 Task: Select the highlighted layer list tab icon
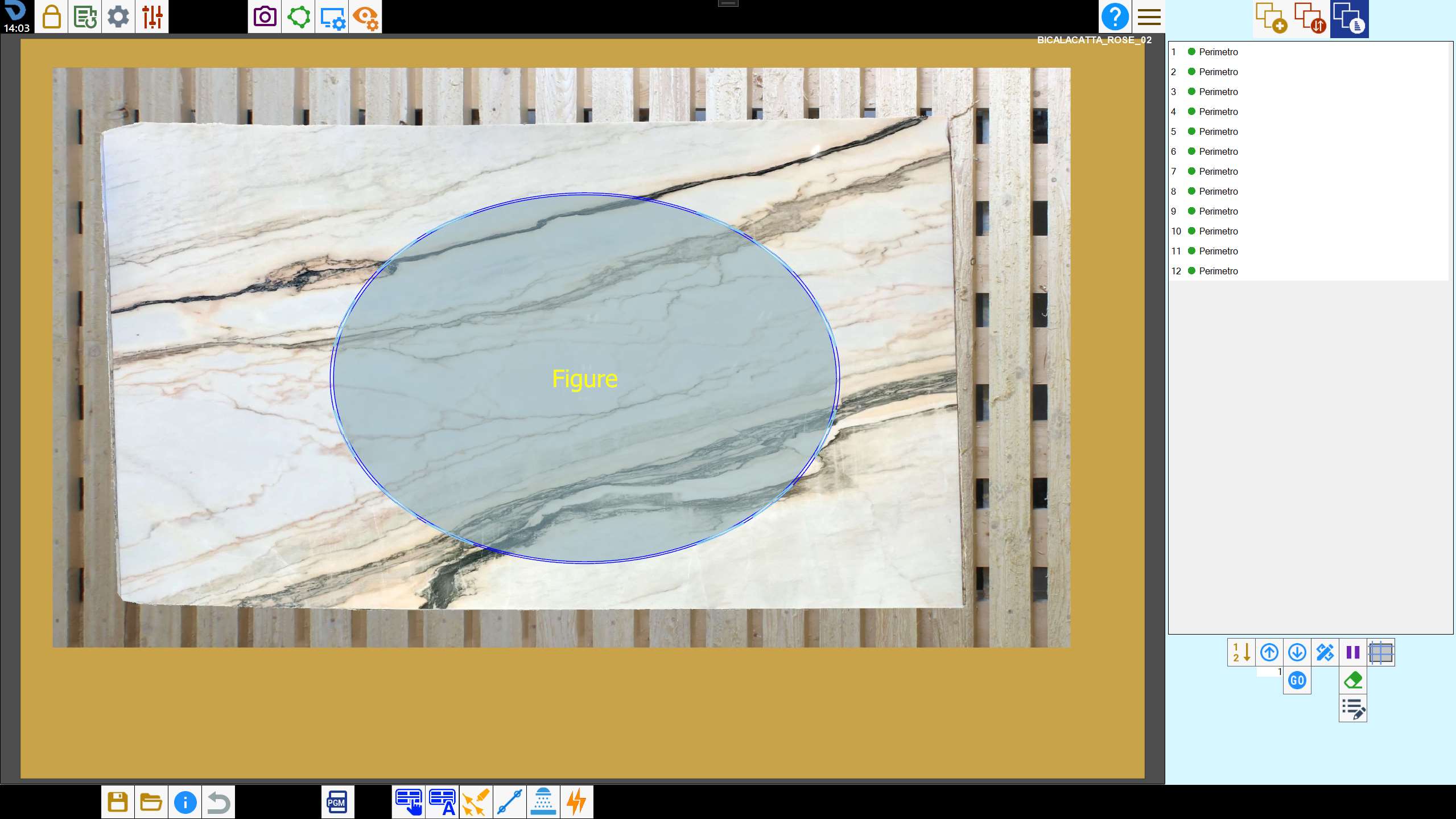click(x=1349, y=18)
